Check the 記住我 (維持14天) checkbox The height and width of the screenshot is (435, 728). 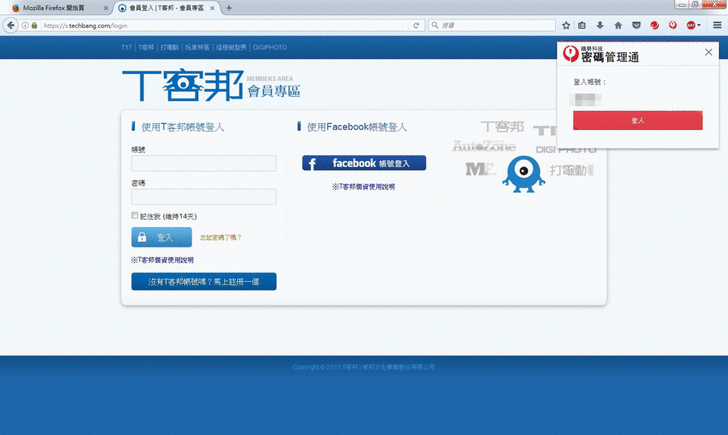tap(135, 215)
